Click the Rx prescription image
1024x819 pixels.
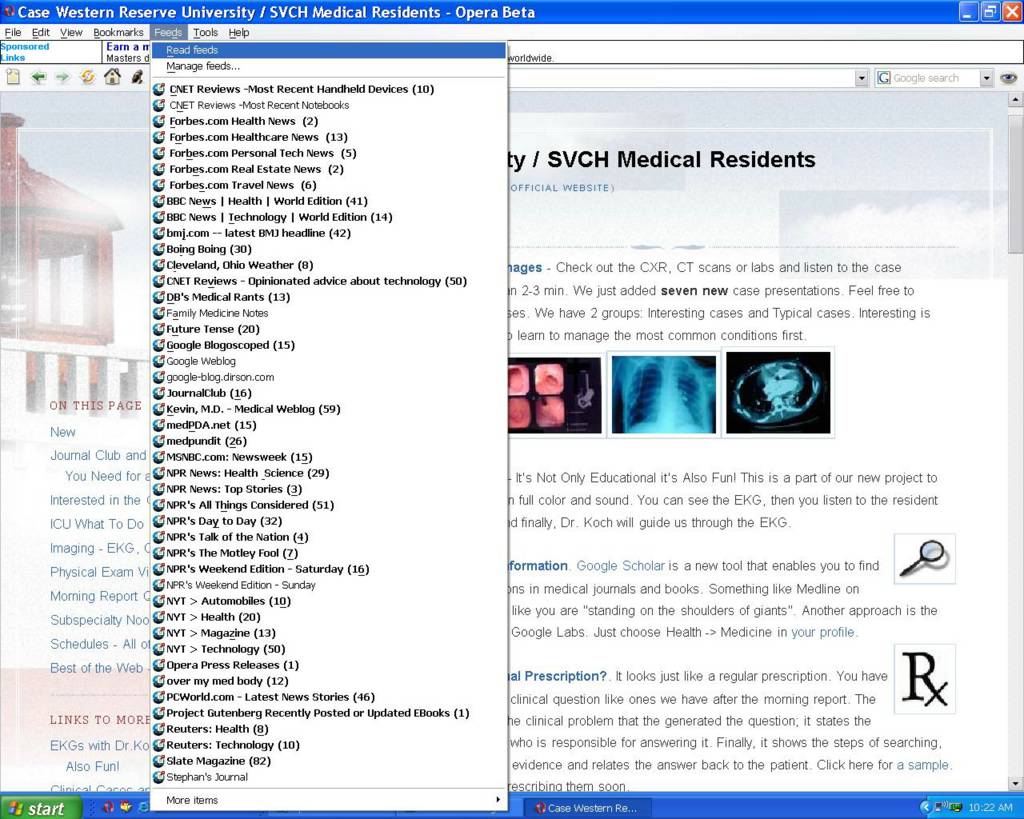point(924,679)
